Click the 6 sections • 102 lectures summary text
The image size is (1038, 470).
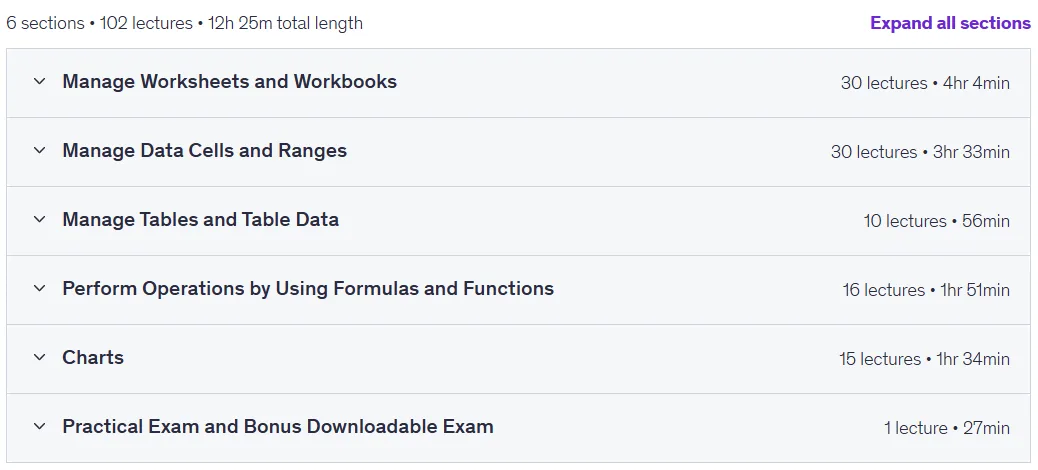(x=99, y=23)
